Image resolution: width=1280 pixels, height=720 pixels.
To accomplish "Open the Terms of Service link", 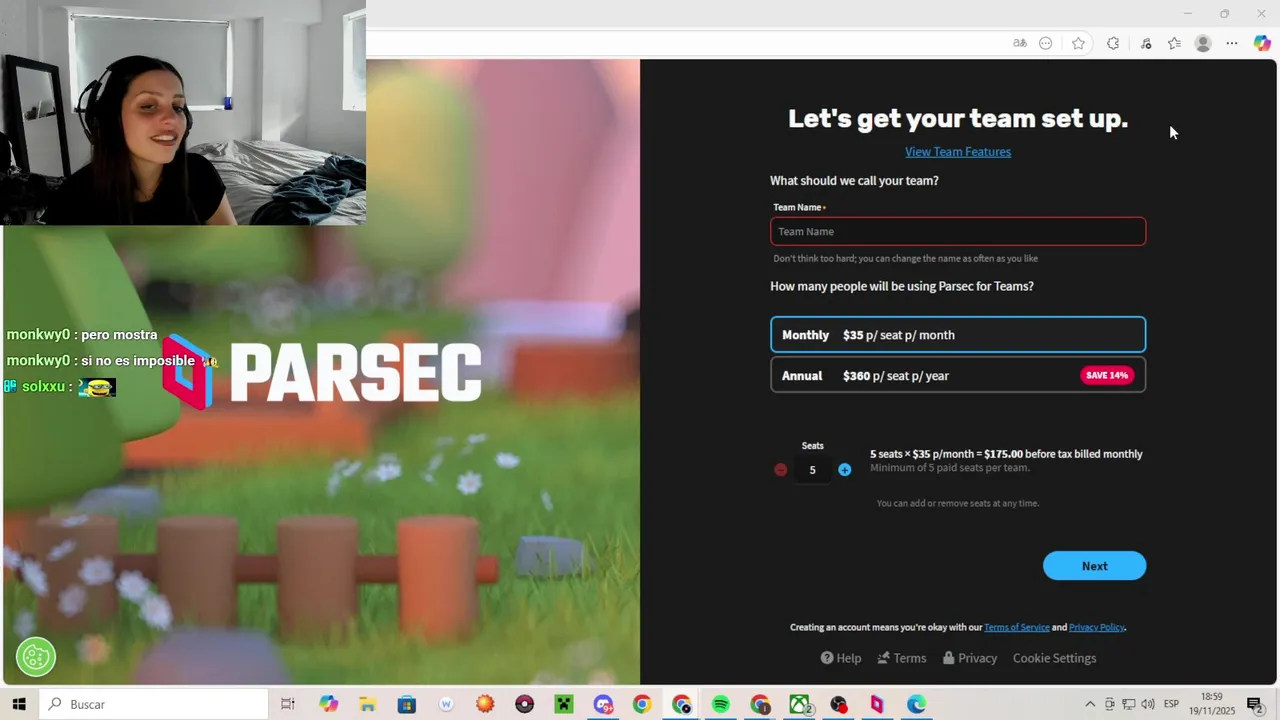I will [x=1017, y=628].
